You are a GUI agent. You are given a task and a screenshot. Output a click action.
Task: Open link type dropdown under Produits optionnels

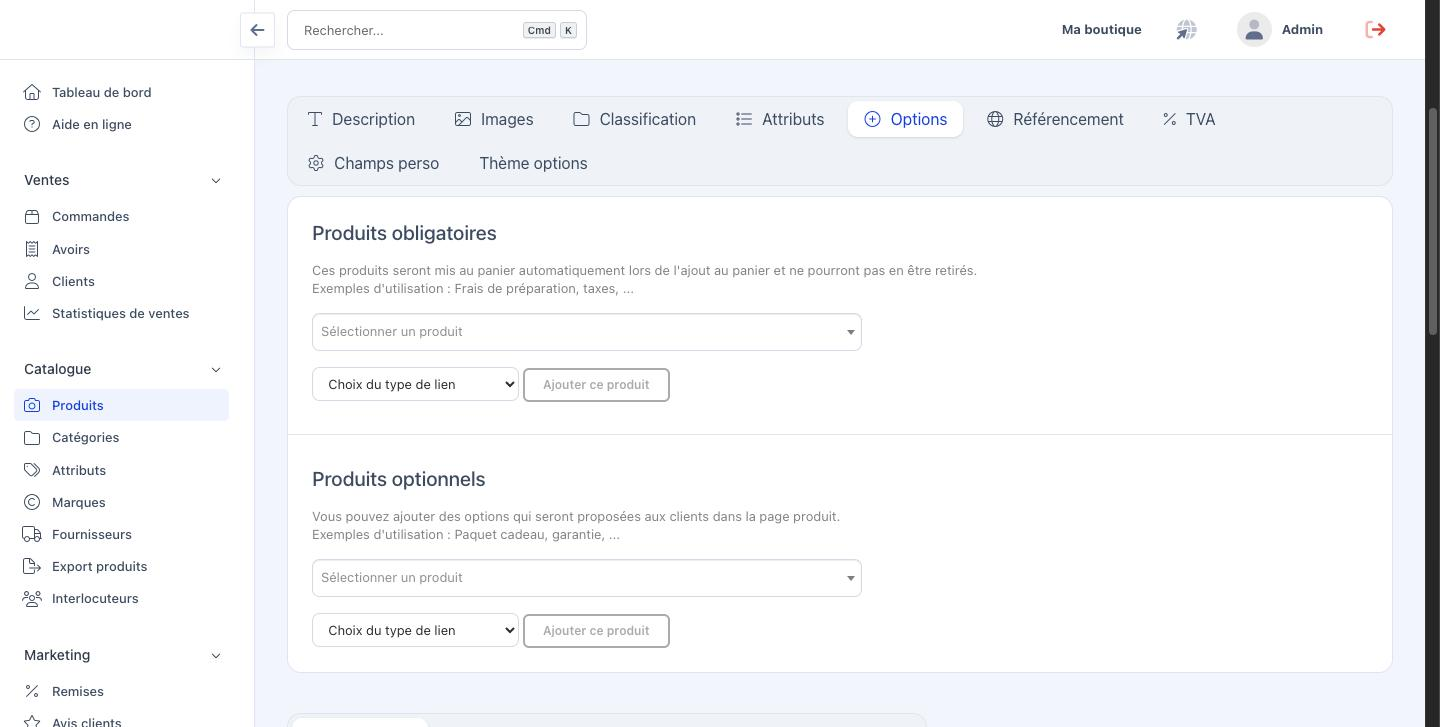(x=415, y=630)
